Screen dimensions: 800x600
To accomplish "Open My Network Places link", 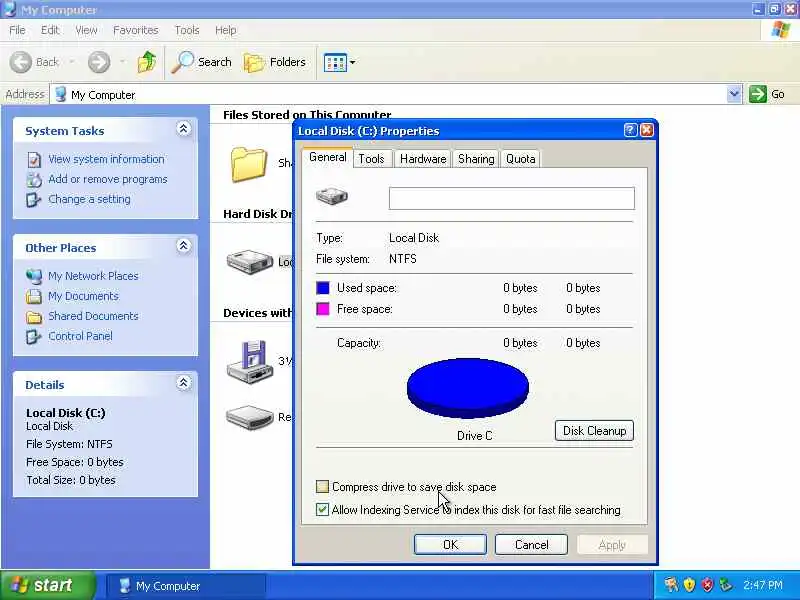I will pyautogui.click(x=93, y=276).
